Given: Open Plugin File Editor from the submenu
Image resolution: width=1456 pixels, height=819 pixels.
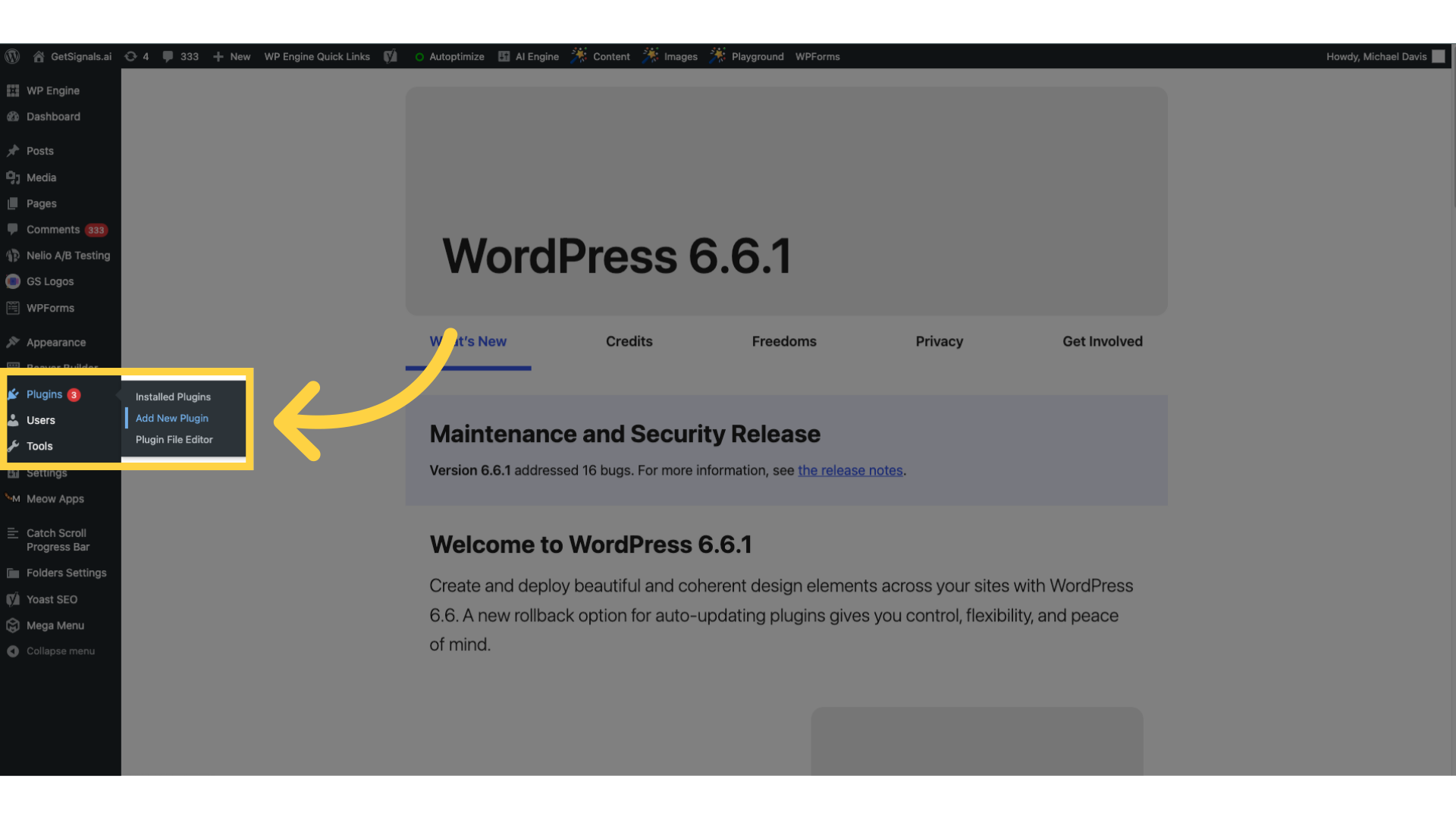Looking at the screenshot, I should click(x=174, y=439).
